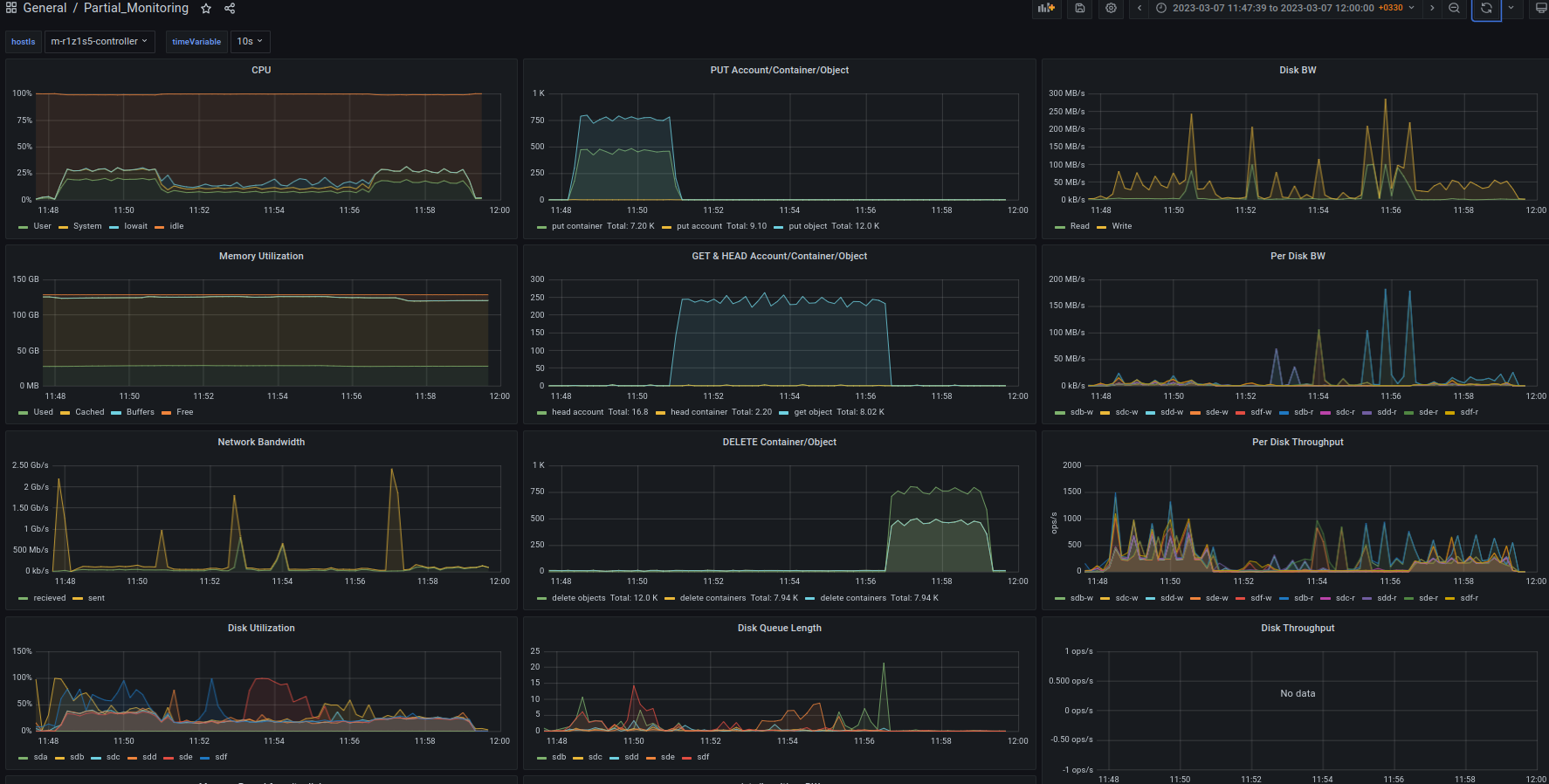
Task: Shift time range forward
Action: point(1432,8)
